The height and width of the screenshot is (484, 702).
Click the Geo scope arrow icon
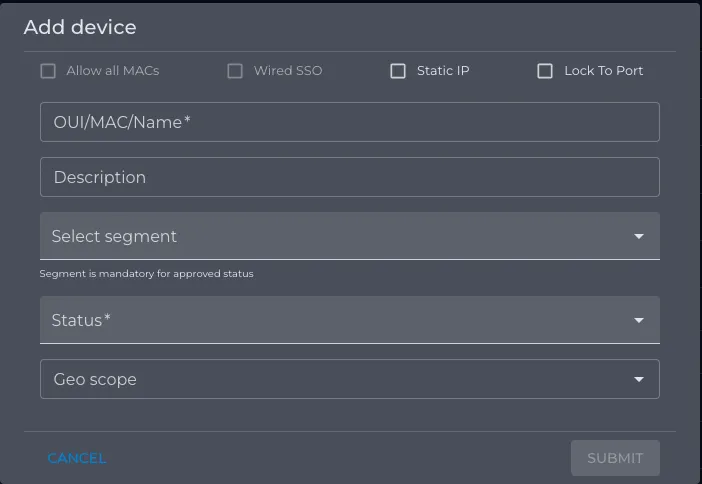(639, 380)
